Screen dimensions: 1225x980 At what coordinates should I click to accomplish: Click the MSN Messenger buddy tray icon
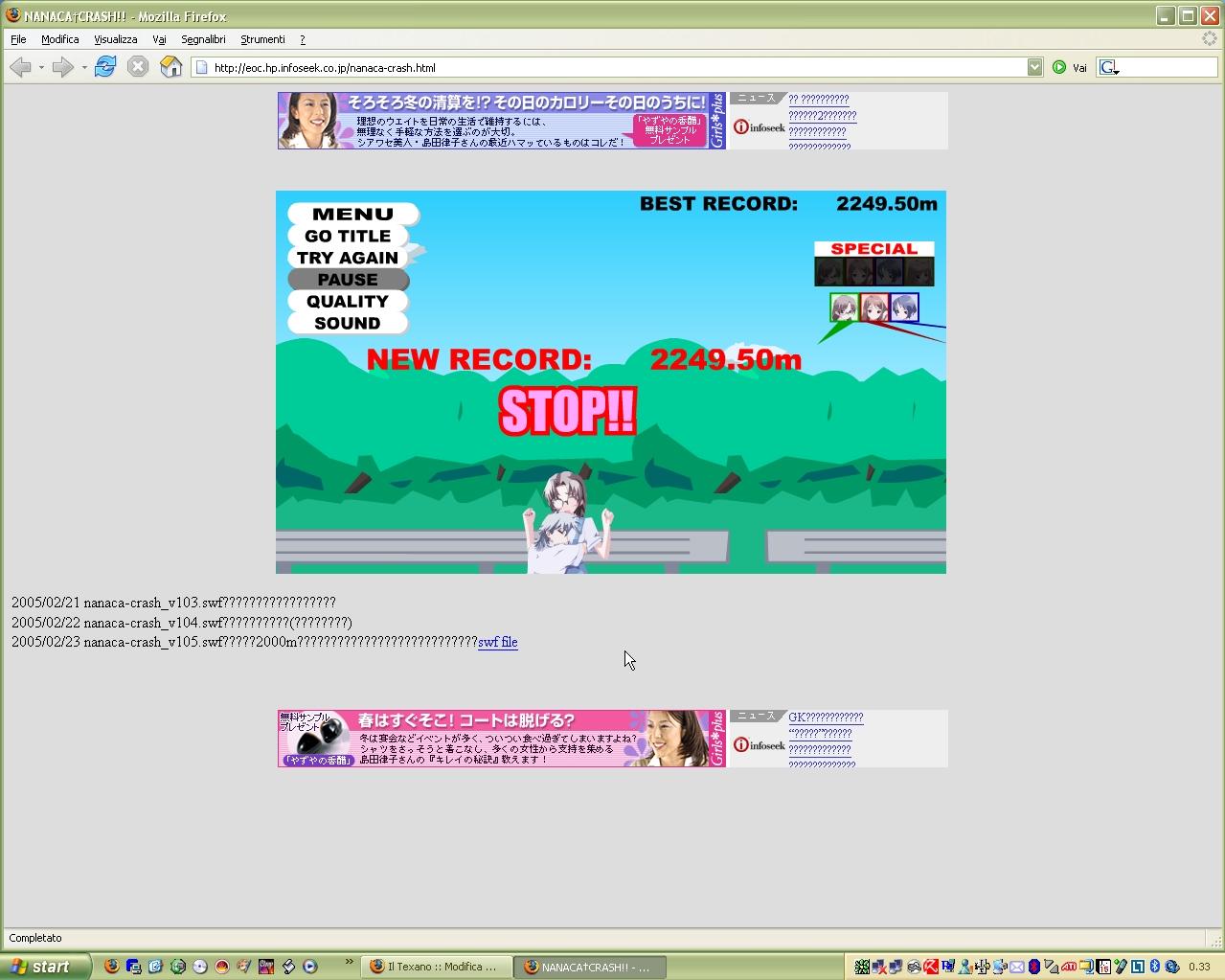click(x=965, y=967)
